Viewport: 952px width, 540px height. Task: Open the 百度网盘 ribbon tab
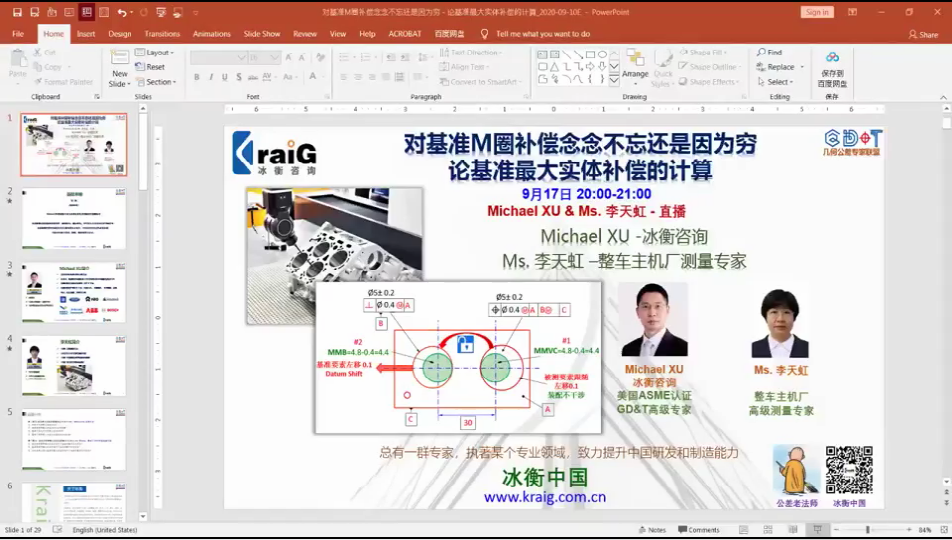pyautogui.click(x=449, y=34)
